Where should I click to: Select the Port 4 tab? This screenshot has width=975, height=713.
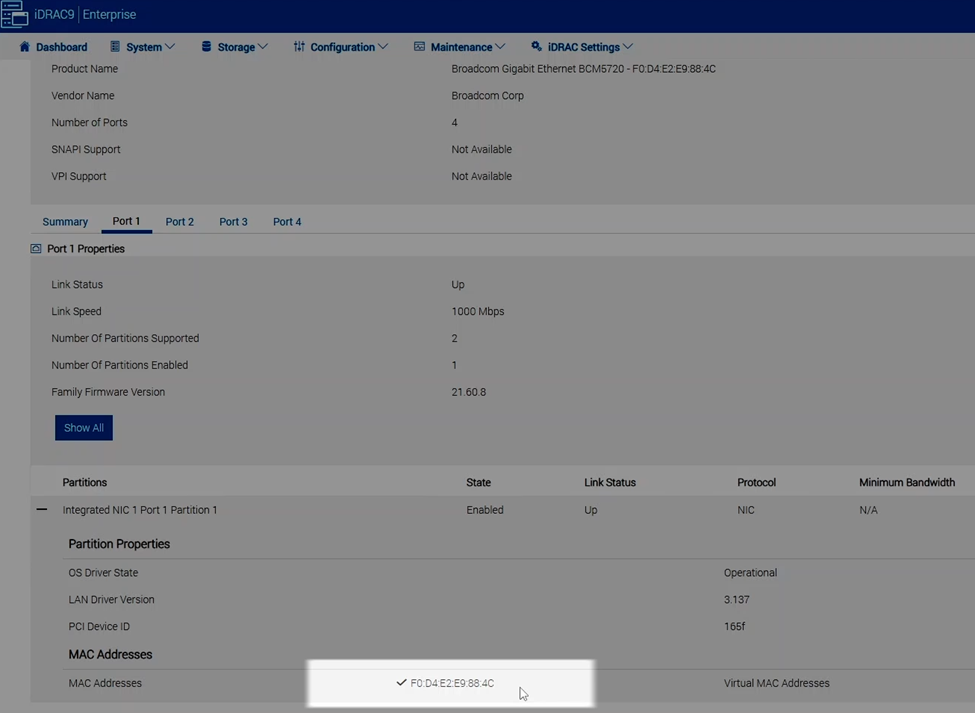[x=287, y=221]
